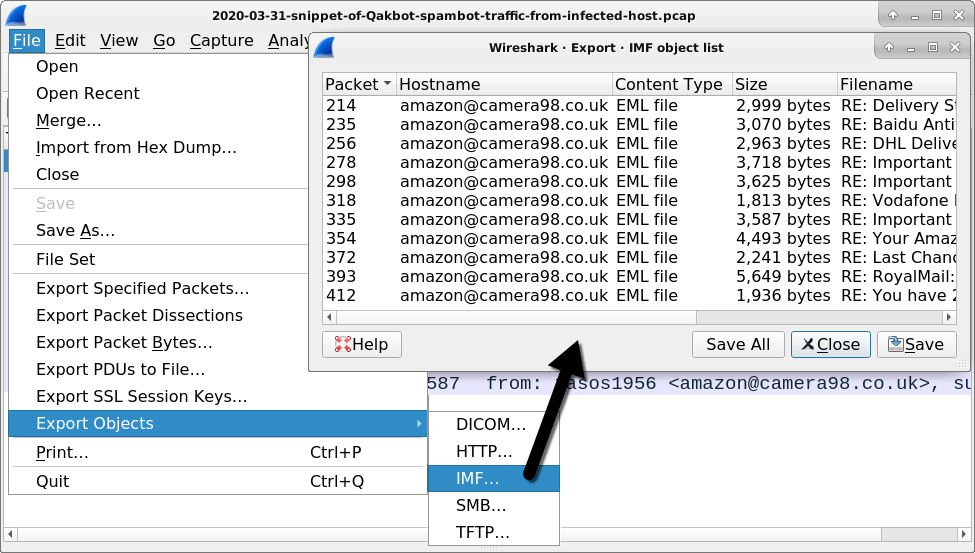
Task: Select packet 298 row with 3,625 bytes
Action: (x=639, y=182)
